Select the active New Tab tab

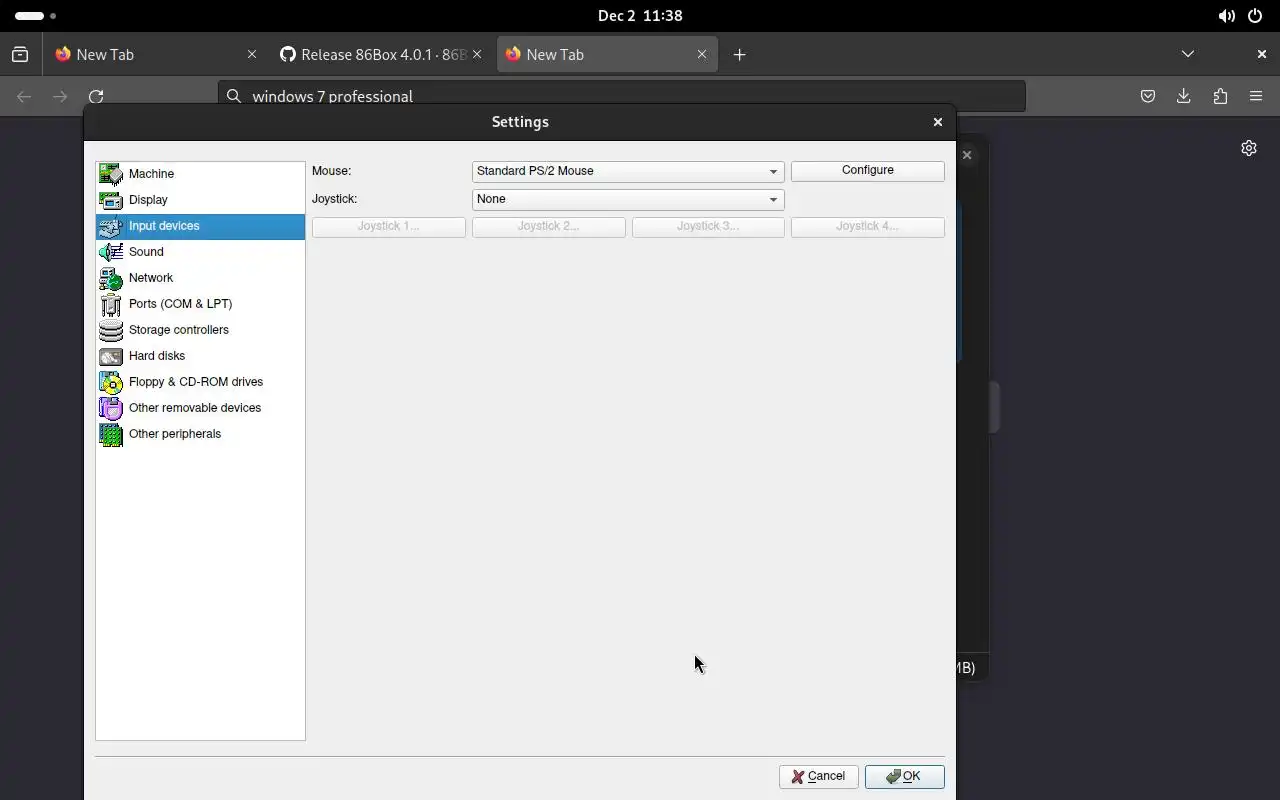coord(607,55)
